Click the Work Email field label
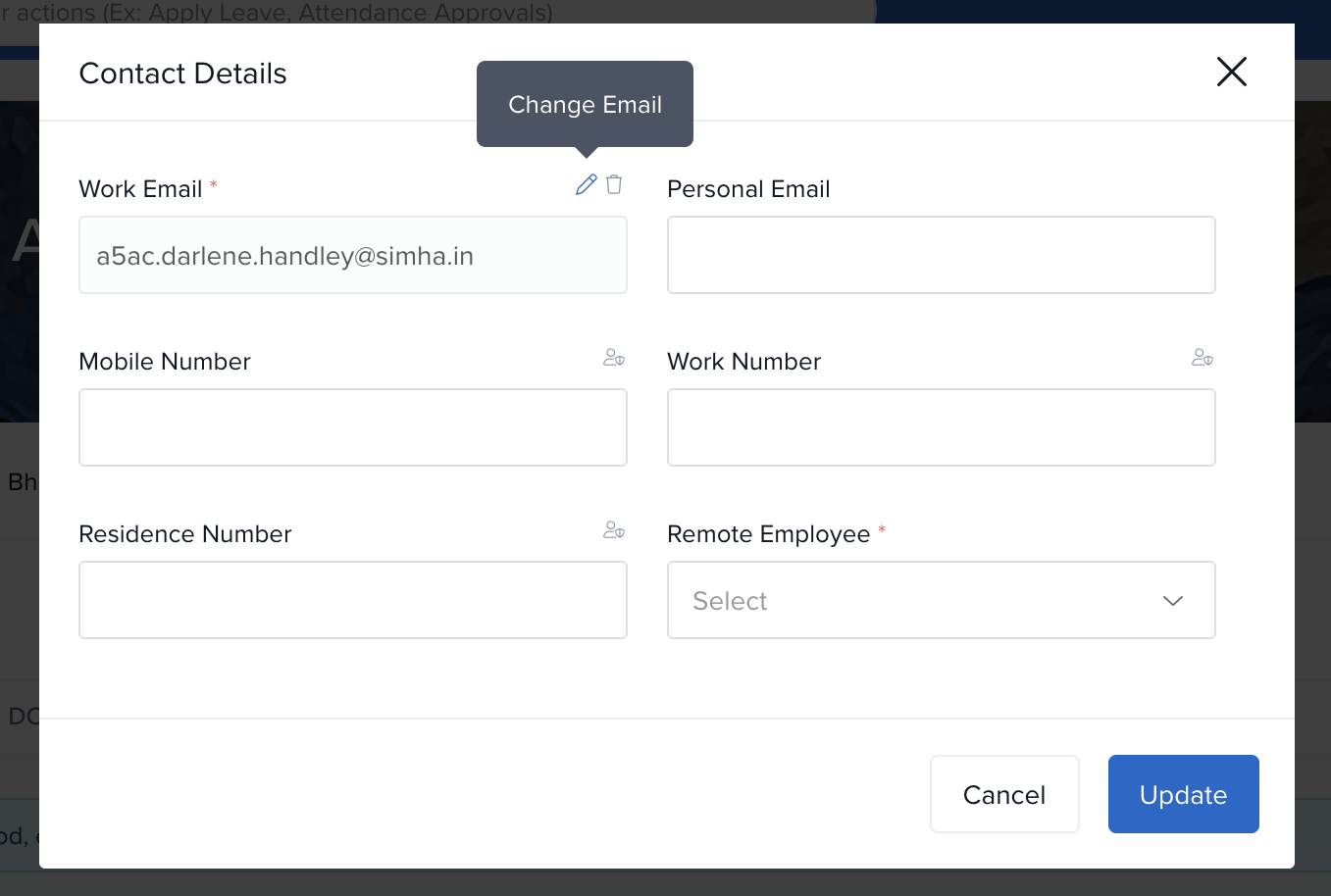 click(140, 189)
